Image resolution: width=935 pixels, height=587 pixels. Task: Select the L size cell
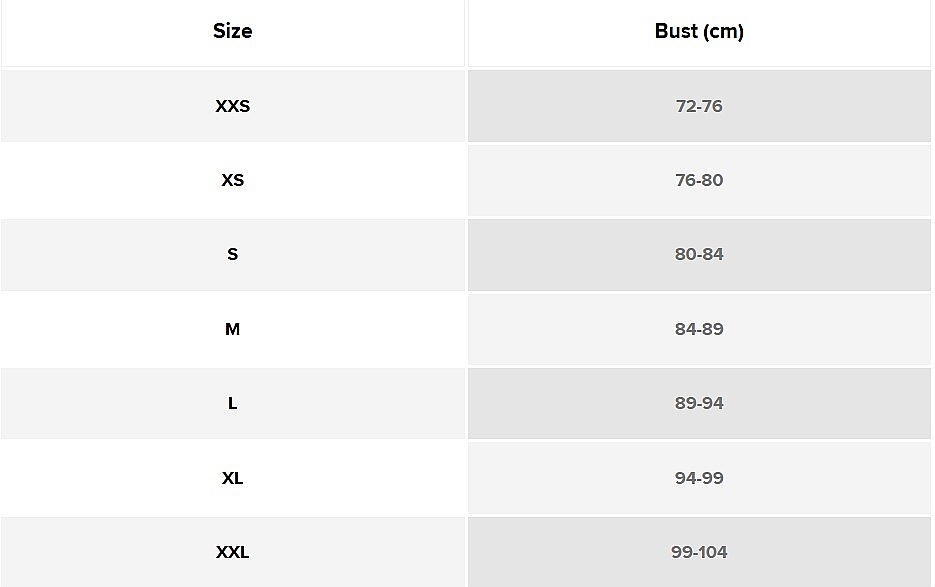point(232,403)
